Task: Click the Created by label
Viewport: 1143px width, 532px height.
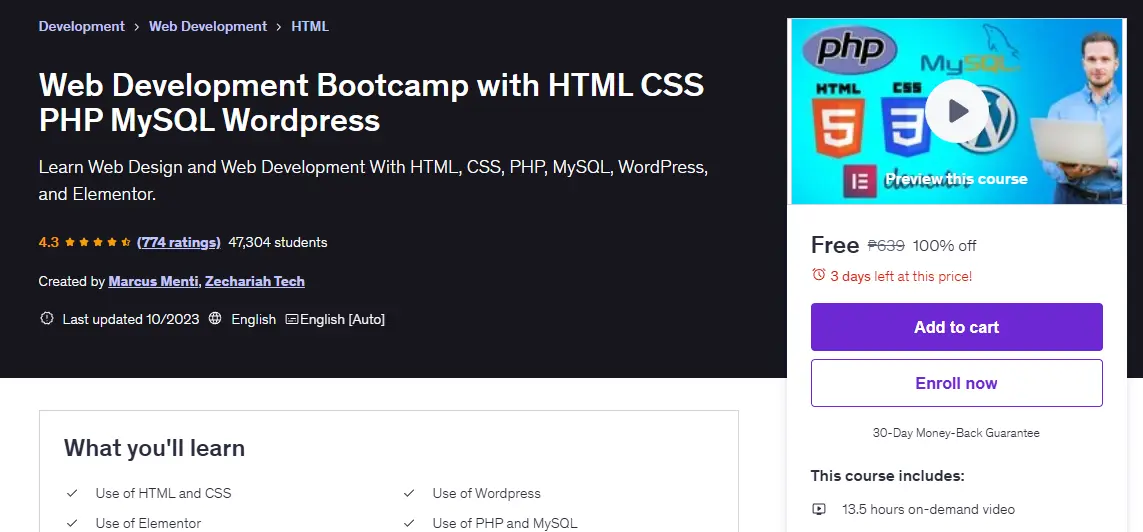Action: [x=71, y=281]
